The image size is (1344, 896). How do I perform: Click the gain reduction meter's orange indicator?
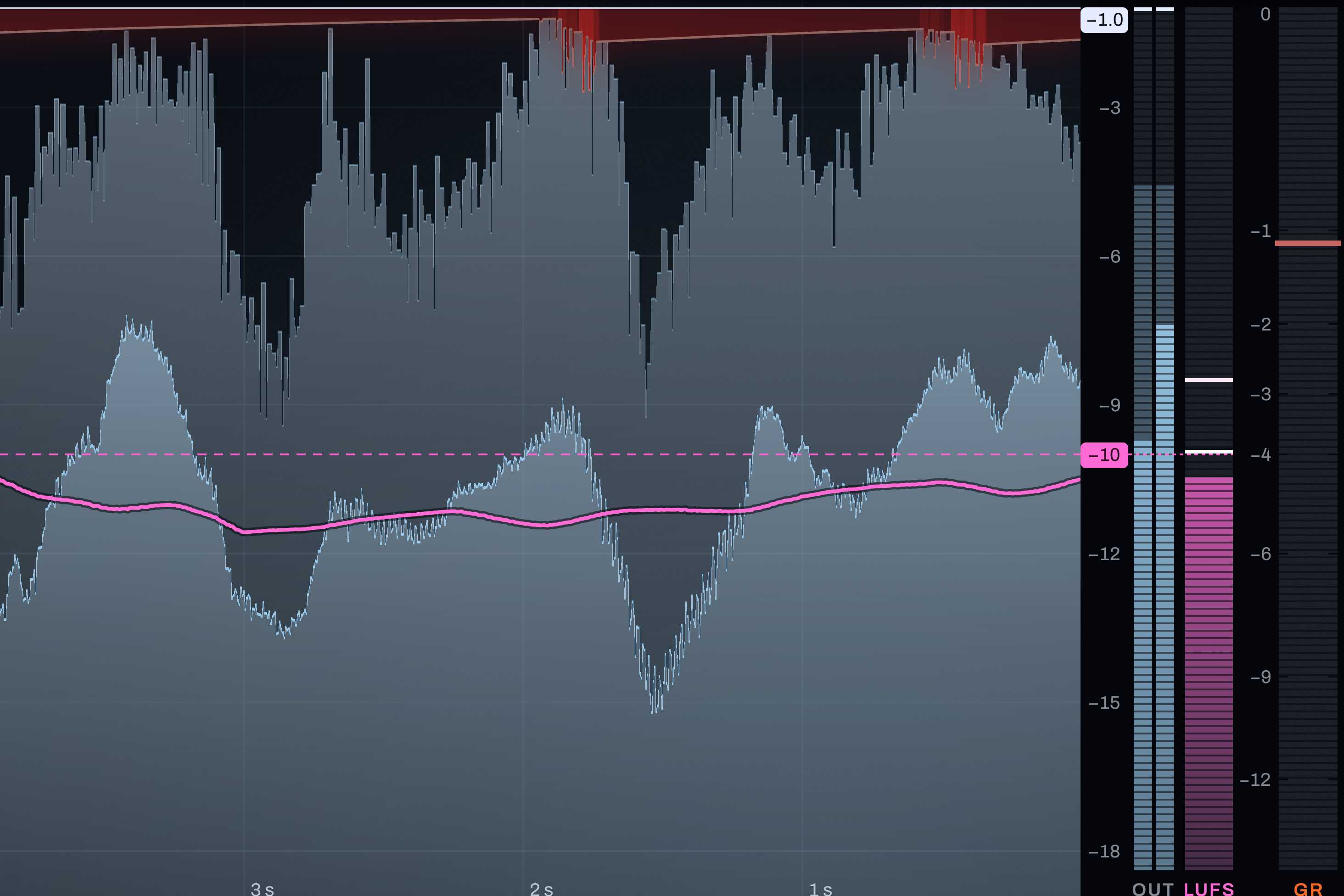click(1308, 243)
